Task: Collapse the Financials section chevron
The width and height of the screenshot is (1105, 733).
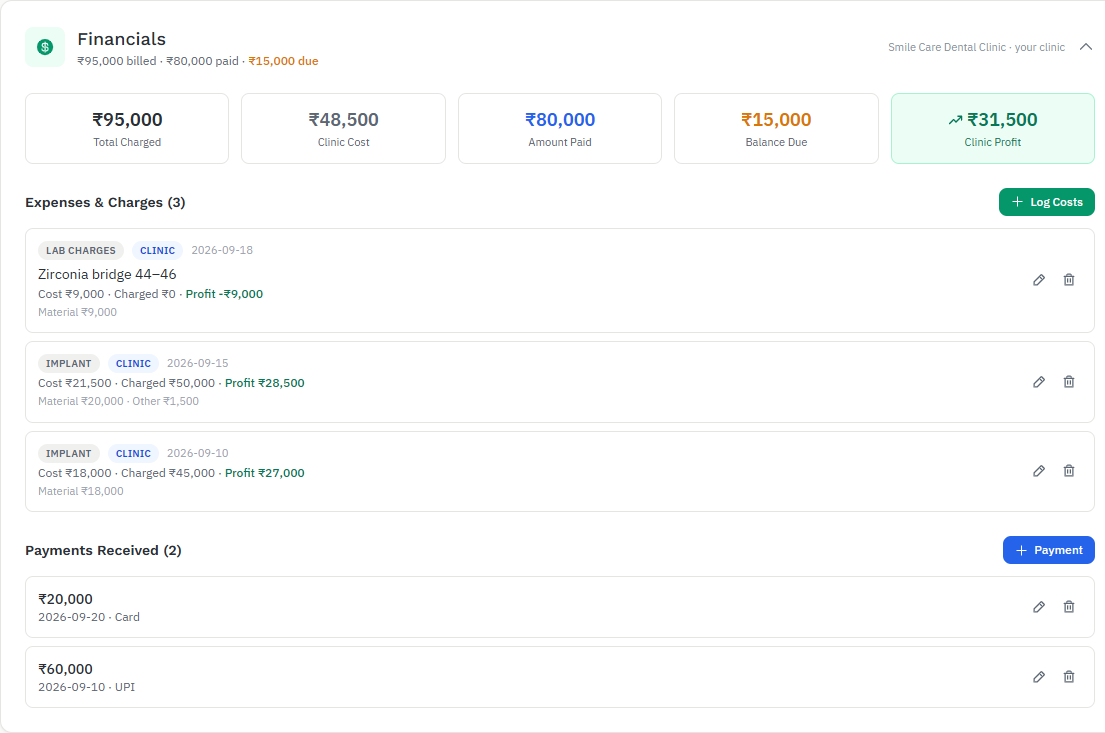Action: pyautogui.click(x=1086, y=47)
